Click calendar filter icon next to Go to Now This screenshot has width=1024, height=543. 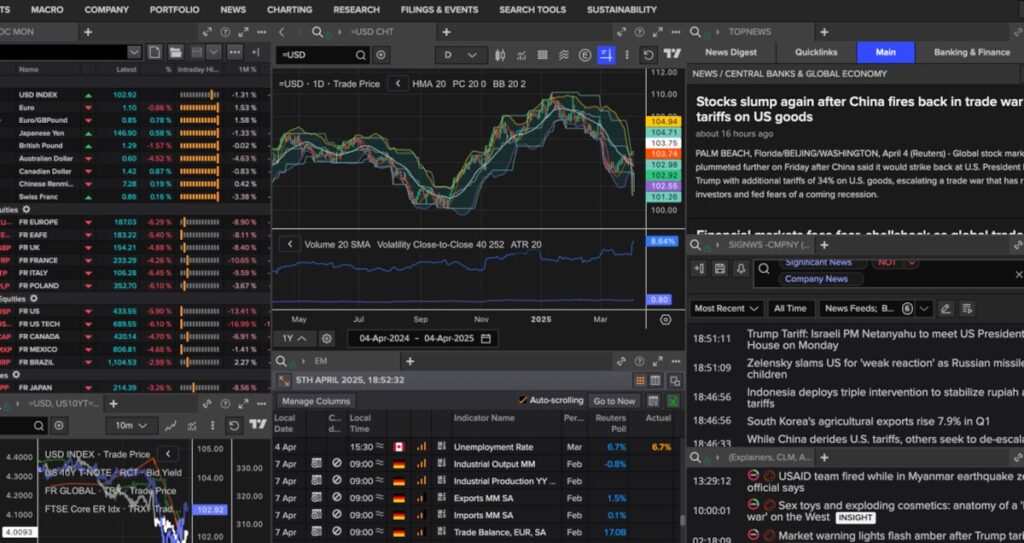click(652, 401)
